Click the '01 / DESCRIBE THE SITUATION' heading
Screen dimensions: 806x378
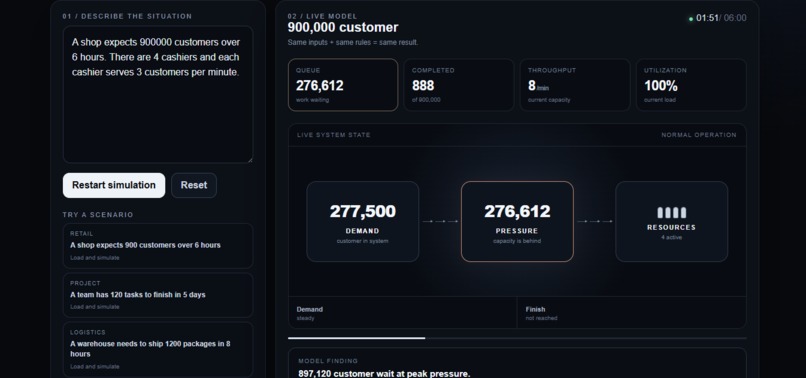tap(127, 16)
